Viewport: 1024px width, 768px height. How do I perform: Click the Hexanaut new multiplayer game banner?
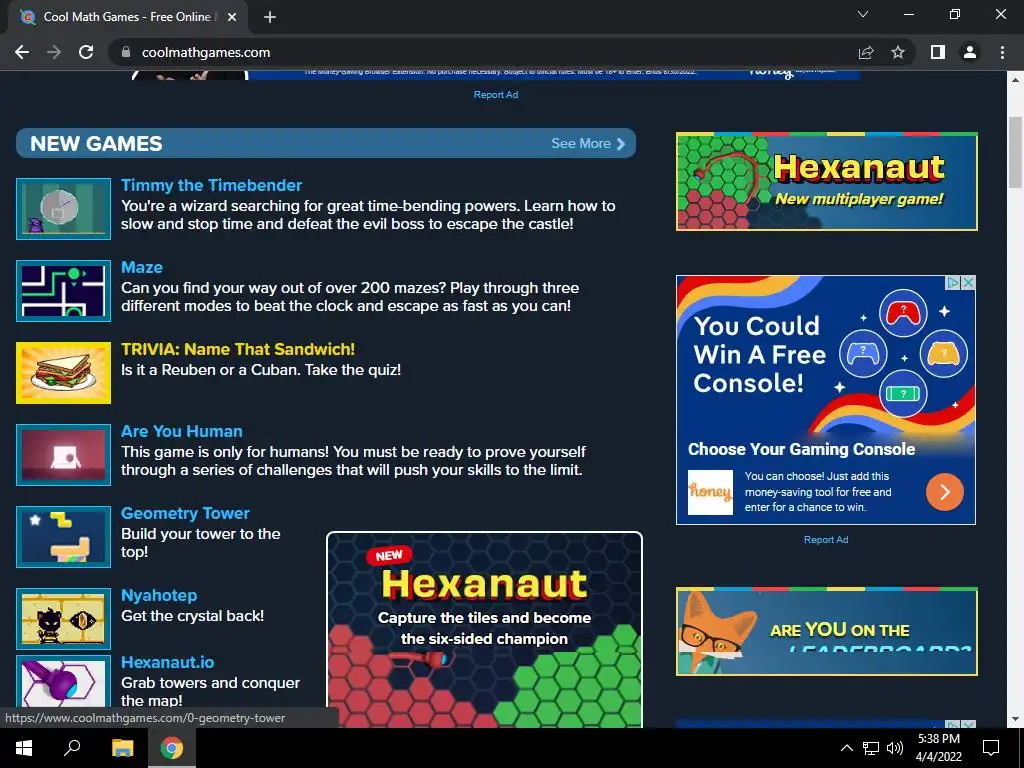pos(827,182)
